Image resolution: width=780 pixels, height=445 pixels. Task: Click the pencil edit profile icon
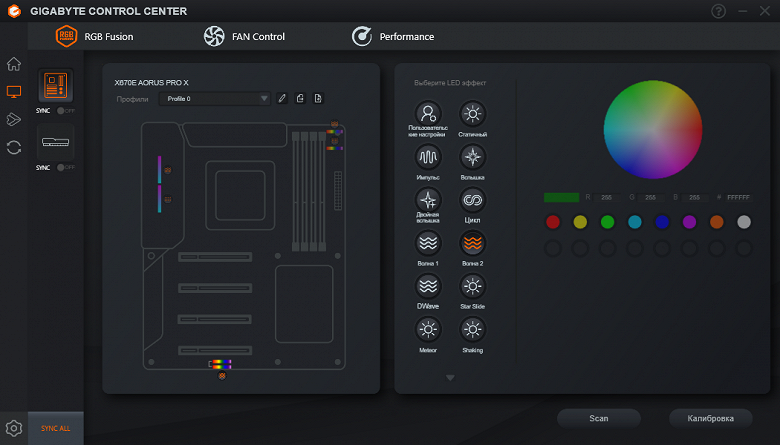[282, 98]
